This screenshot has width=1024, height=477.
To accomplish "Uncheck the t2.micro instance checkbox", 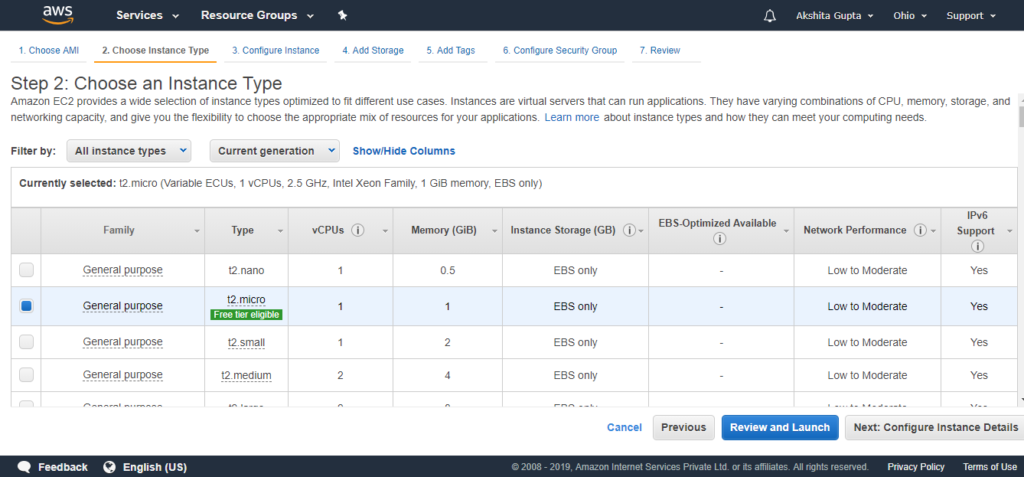I will point(26,306).
